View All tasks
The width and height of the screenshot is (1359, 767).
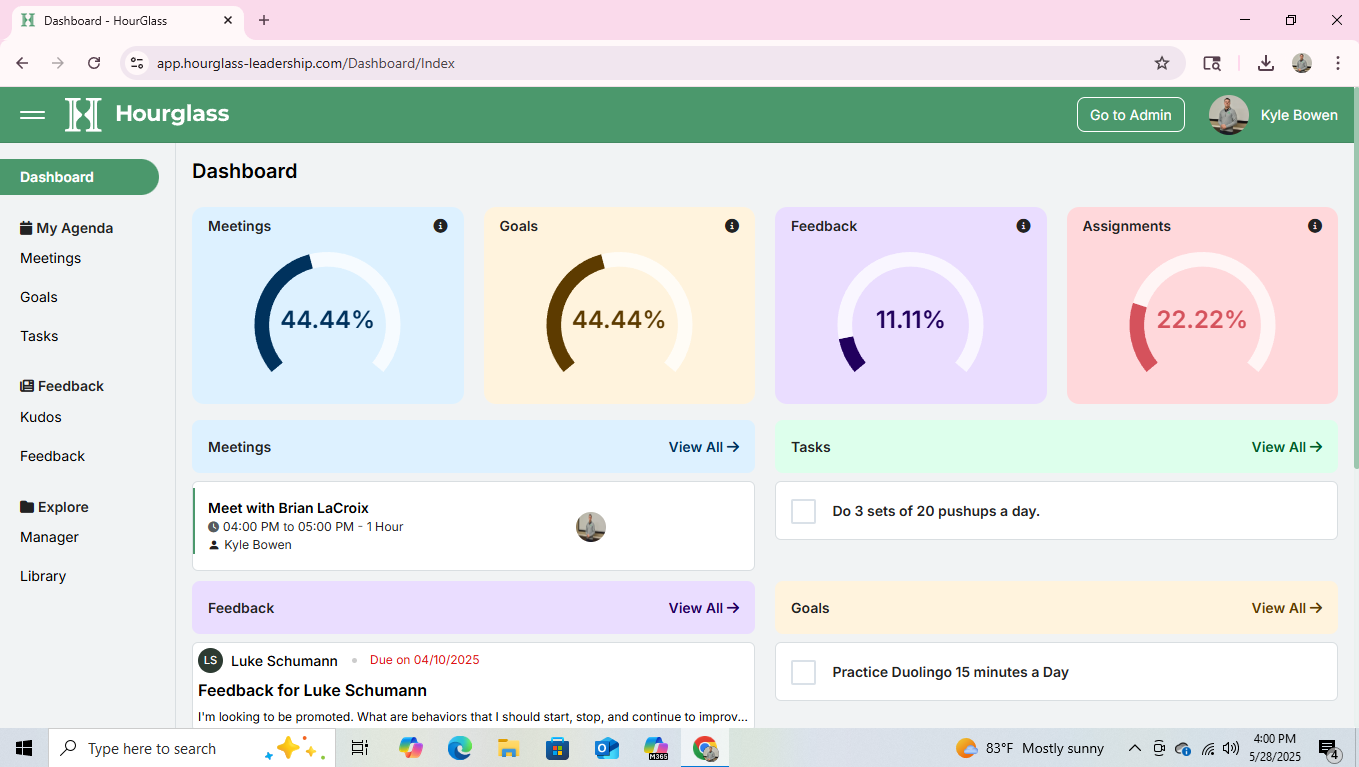click(x=1287, y=447)
